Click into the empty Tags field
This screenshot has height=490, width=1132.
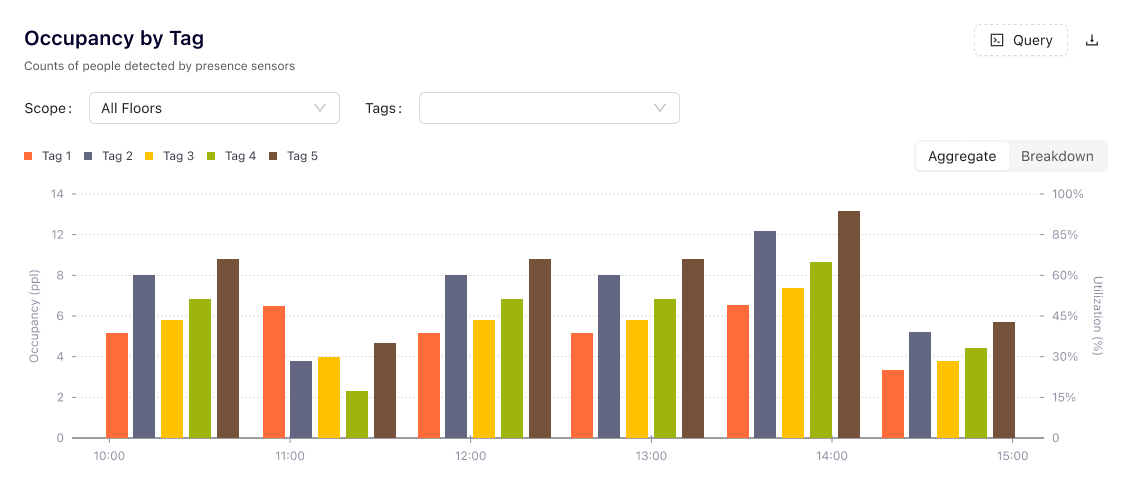[x=535, y=108]
